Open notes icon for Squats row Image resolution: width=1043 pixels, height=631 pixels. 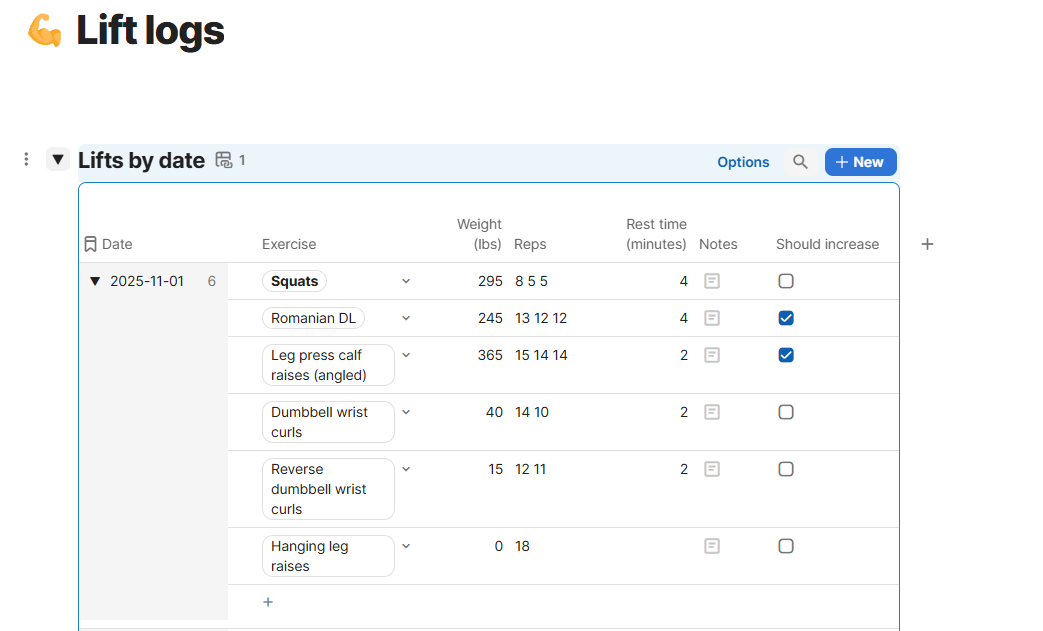(x=712, y=281)
